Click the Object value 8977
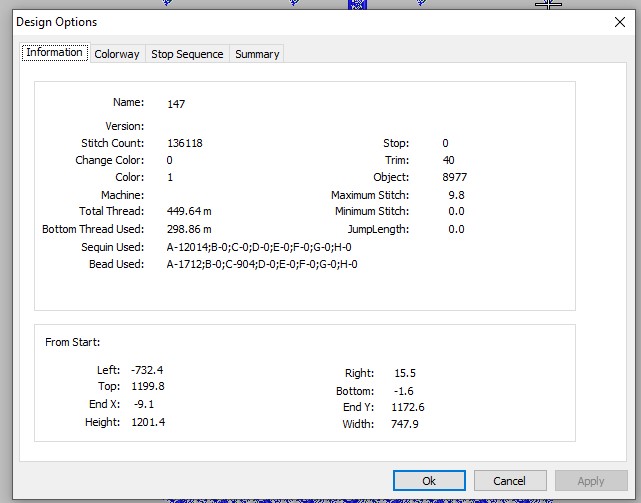Screen dimensions: 641x503 pos(454,177)
